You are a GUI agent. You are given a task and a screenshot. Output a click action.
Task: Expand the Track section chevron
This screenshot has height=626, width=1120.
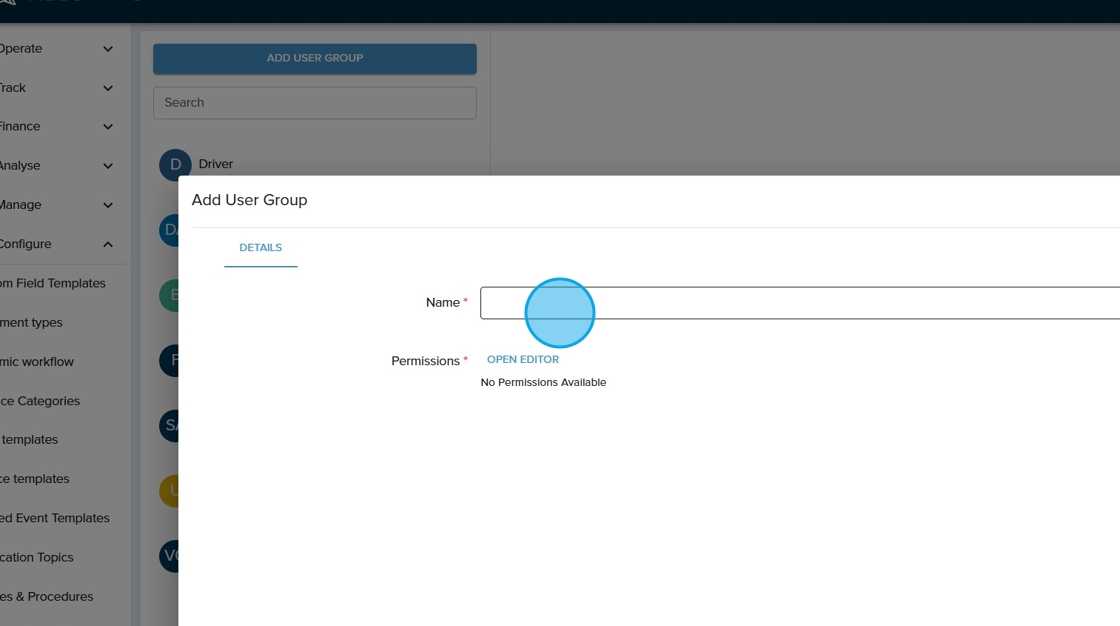(108, 88)
